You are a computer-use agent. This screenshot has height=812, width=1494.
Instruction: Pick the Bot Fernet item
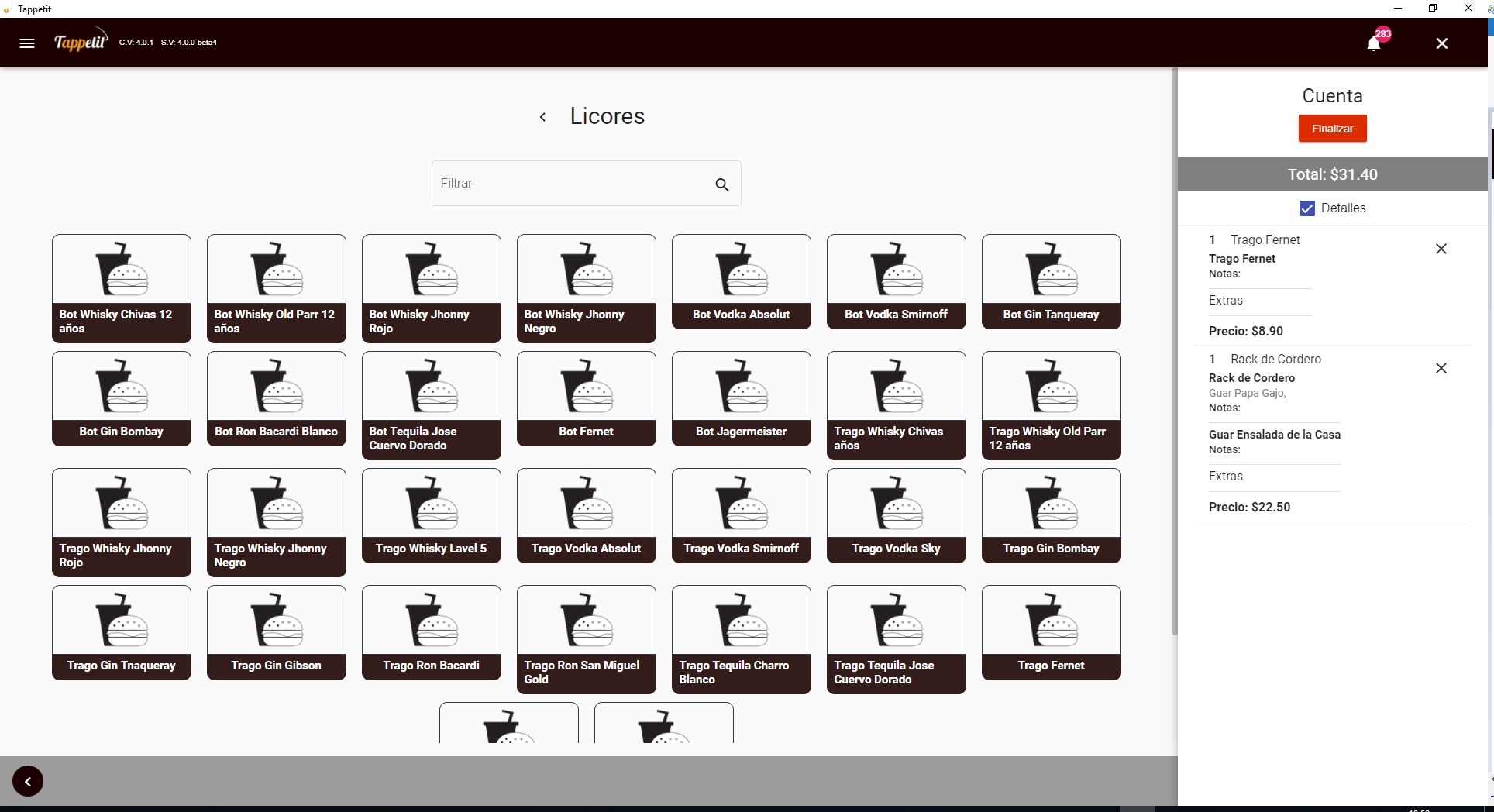pyautogui.click(x=587, y=398)
